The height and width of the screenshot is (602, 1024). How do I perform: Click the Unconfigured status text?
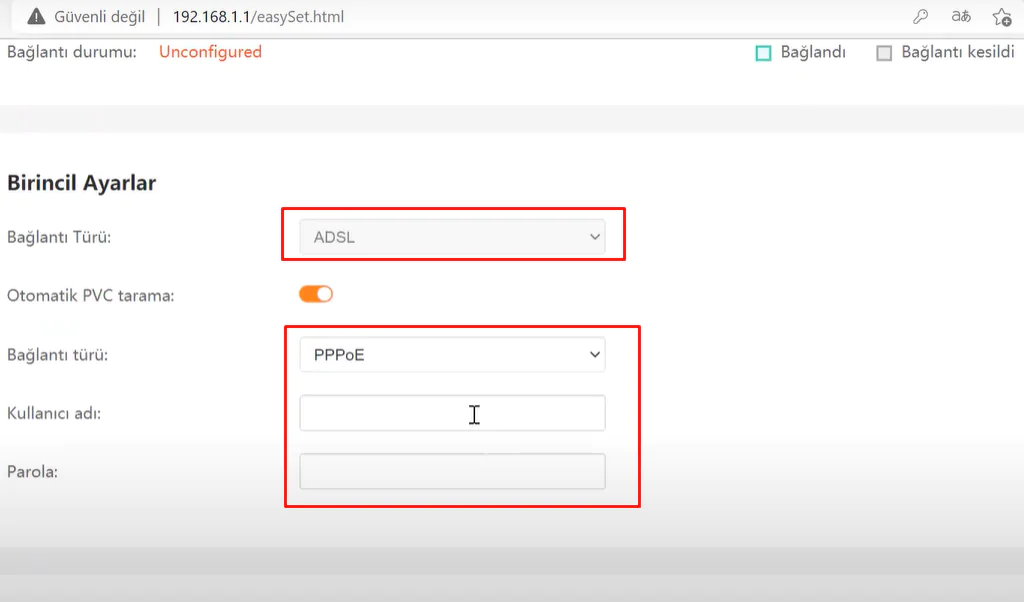[210, 52]
